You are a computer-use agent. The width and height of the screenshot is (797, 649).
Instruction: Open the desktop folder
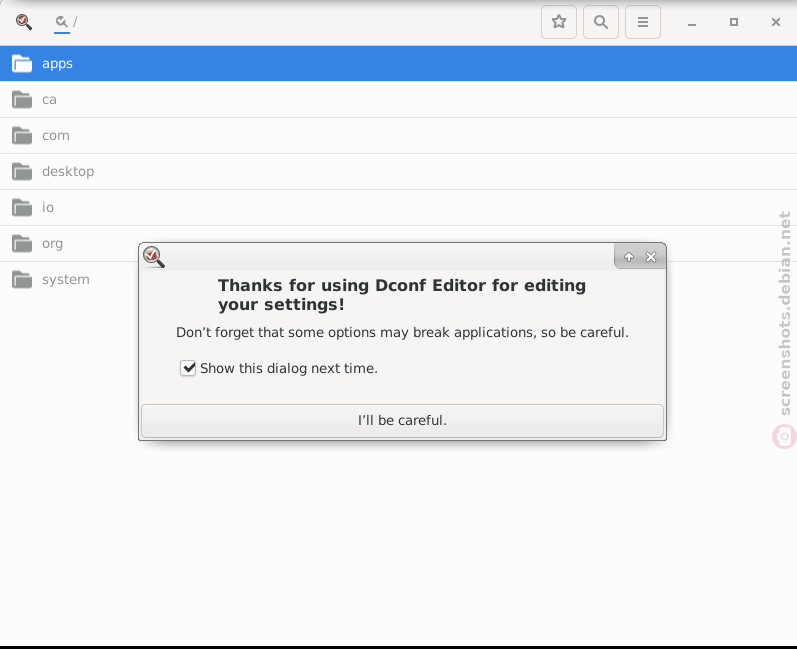pyautogui.click(x=398, y=172)
